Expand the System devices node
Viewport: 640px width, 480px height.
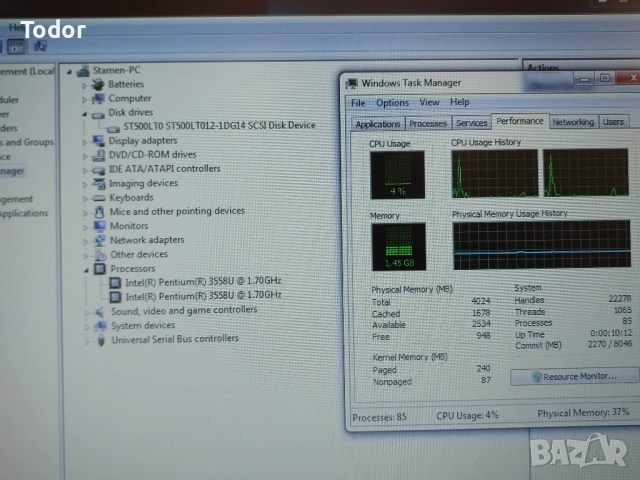[86, 326]
